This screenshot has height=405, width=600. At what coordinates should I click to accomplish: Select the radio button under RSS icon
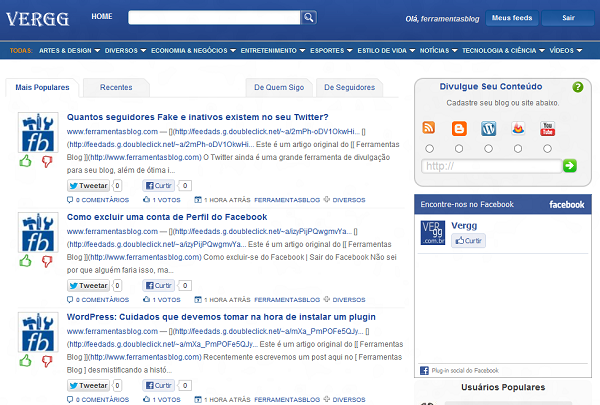click(x=429, y=149)
